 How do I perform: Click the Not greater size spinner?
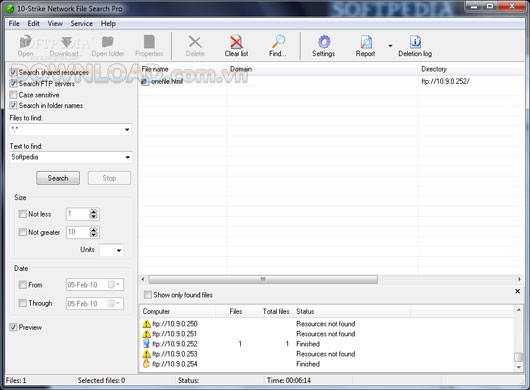pyautogui.click(x=93, y=232)
